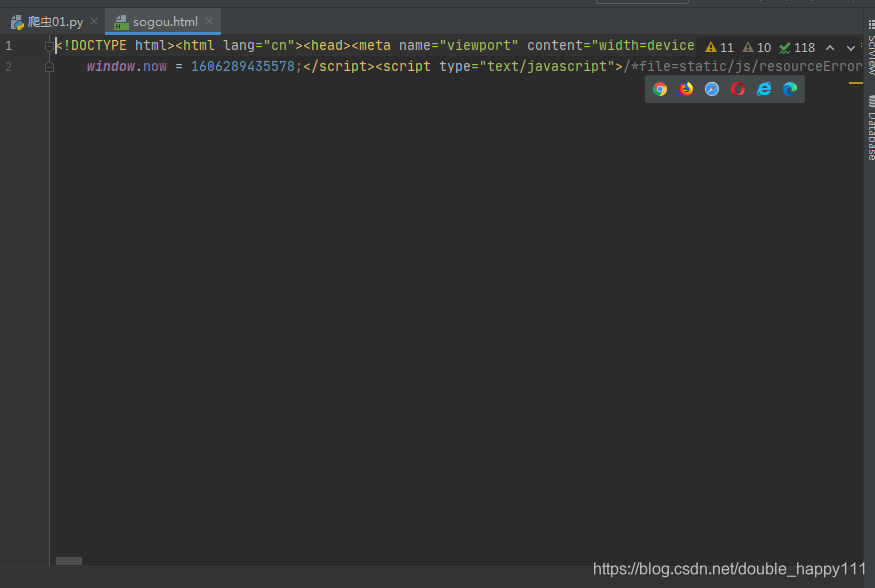
Task: Close the 爬虫01.py tab
Action: click(94, 21)
